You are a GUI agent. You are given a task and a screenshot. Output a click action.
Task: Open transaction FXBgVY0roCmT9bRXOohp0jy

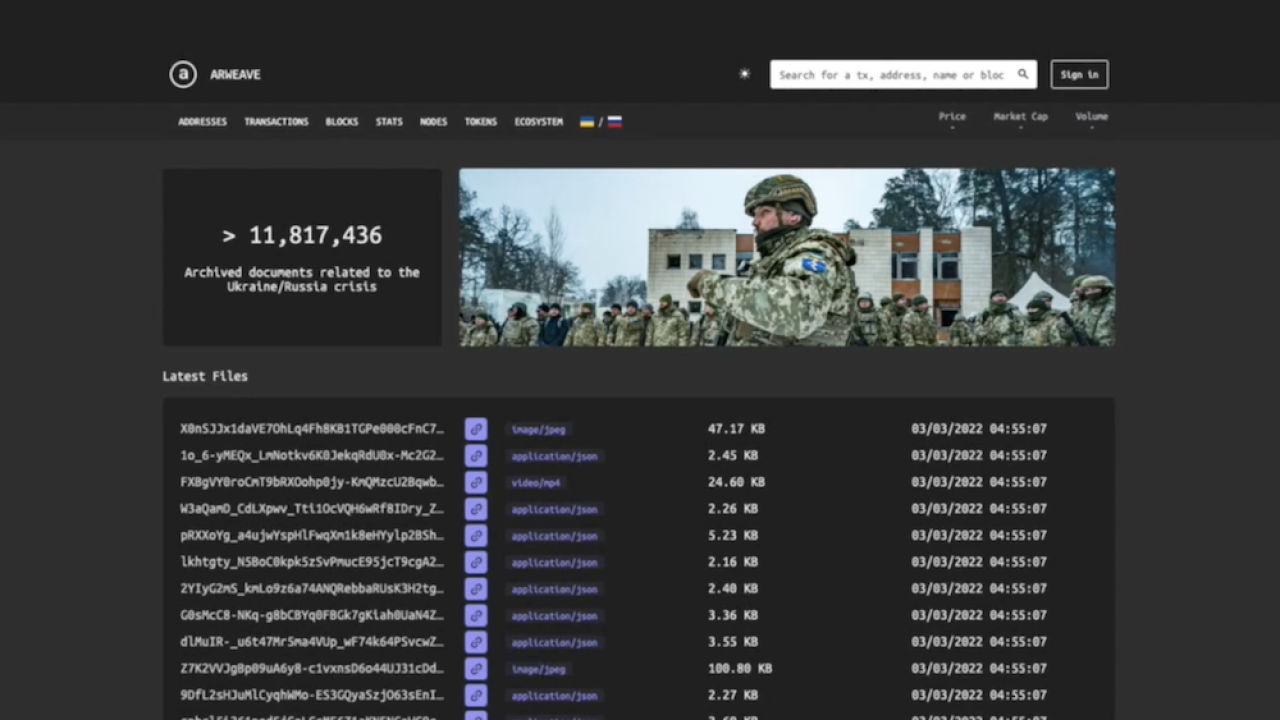pyautogui.click(x=312, y=482)
